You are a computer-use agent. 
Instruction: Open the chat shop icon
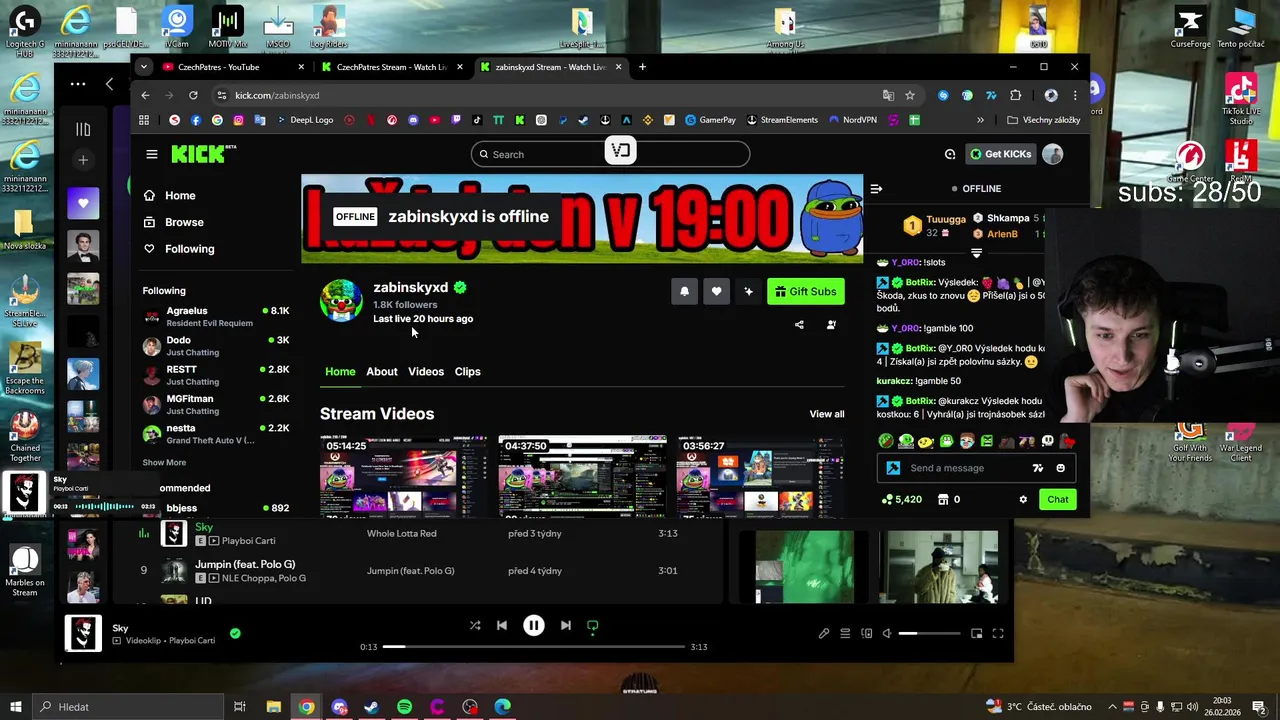point(942,499)
